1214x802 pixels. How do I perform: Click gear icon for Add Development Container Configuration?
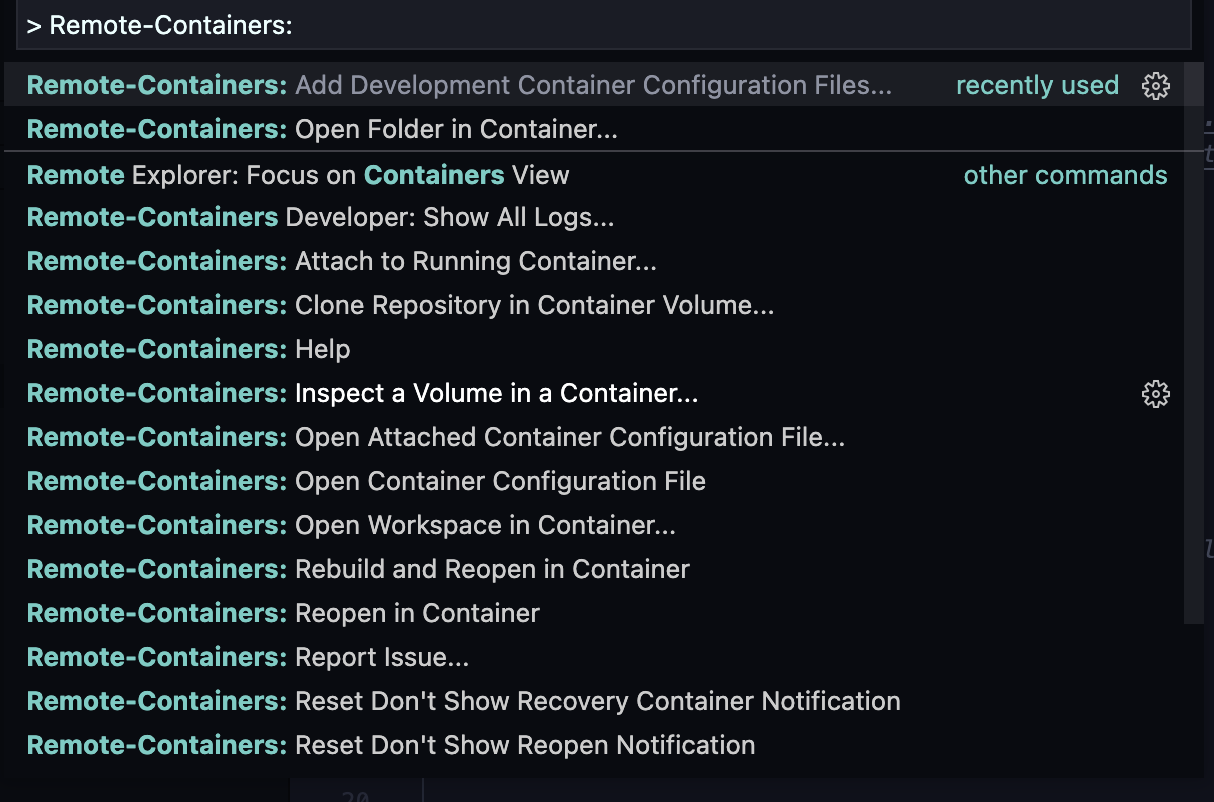click(1155, 86)
